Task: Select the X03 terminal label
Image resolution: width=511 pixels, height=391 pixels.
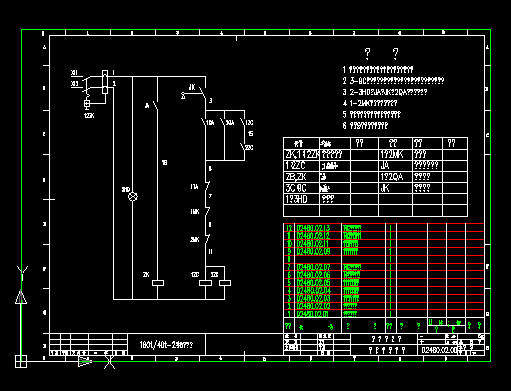Action: (75, 84)
